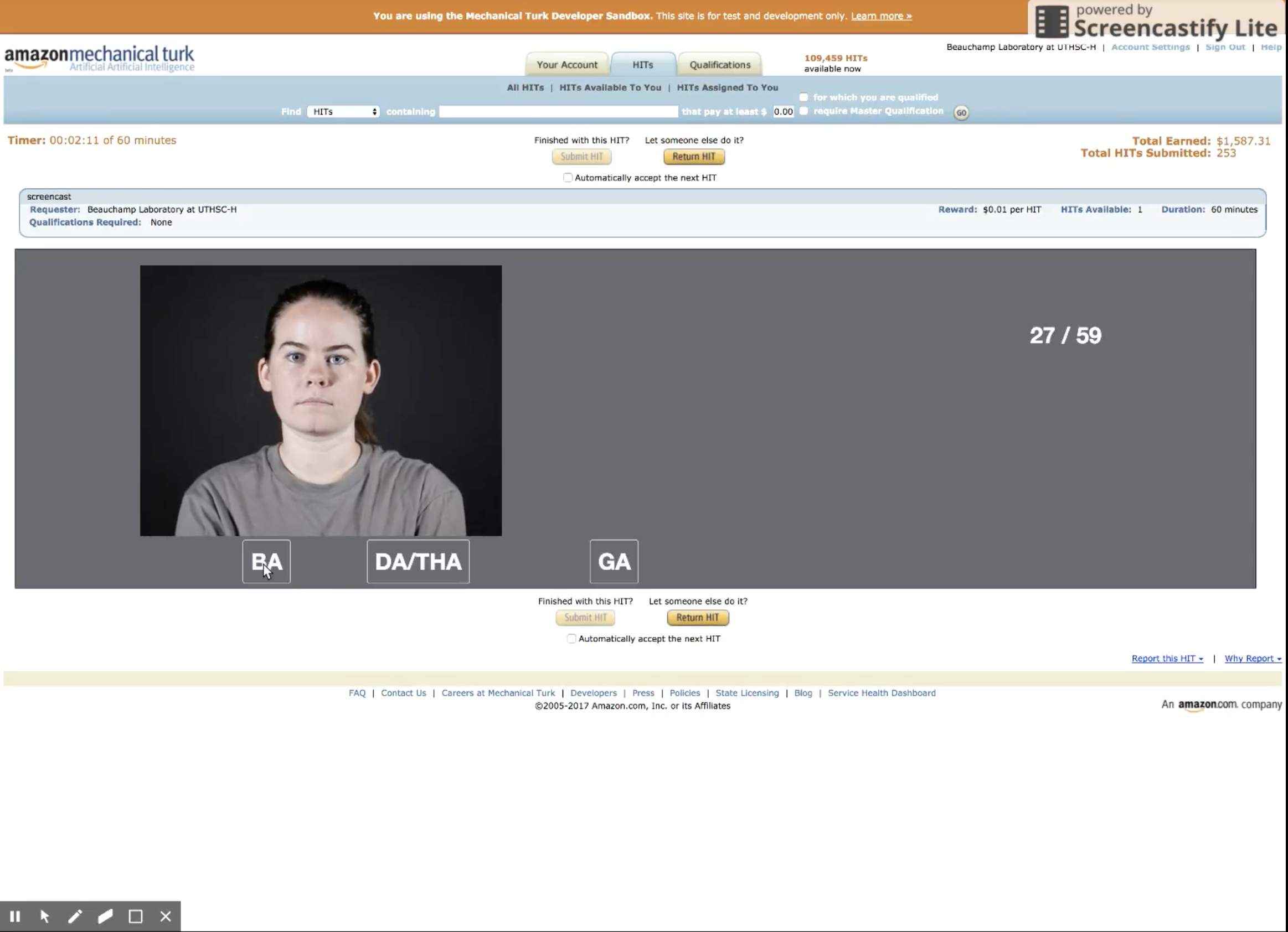This screenshot has height=932, width=1288.
Task: Expand the 'Report this HIT' dropdown
Action: (1167, 659)
